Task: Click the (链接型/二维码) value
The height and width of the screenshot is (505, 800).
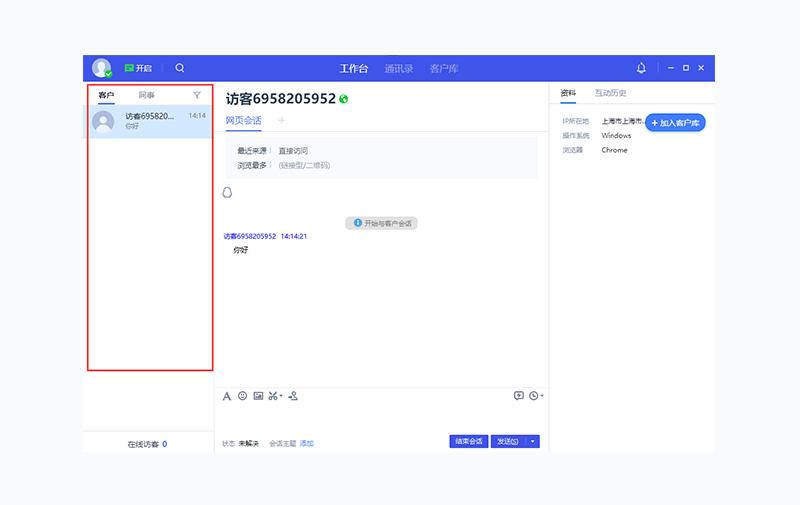Action: [304, 165]
